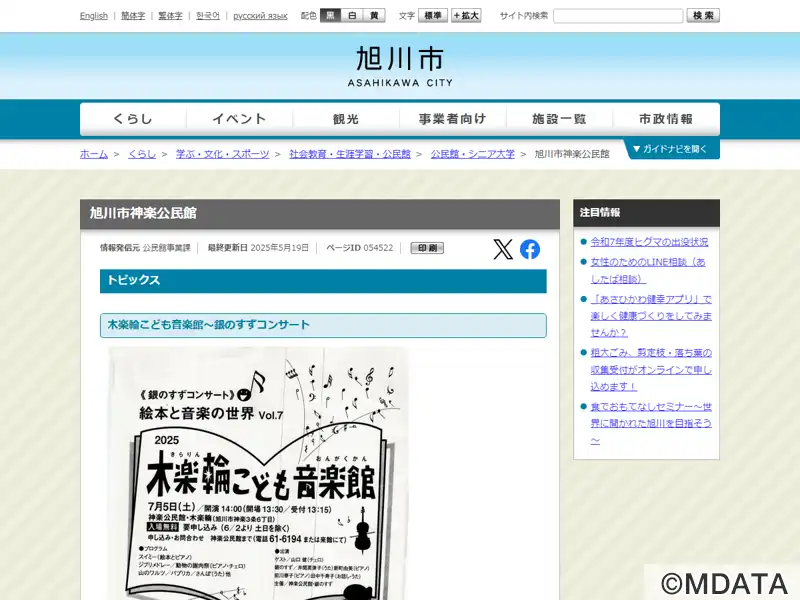Open the 観光 navigation menu

click(346, 119)
